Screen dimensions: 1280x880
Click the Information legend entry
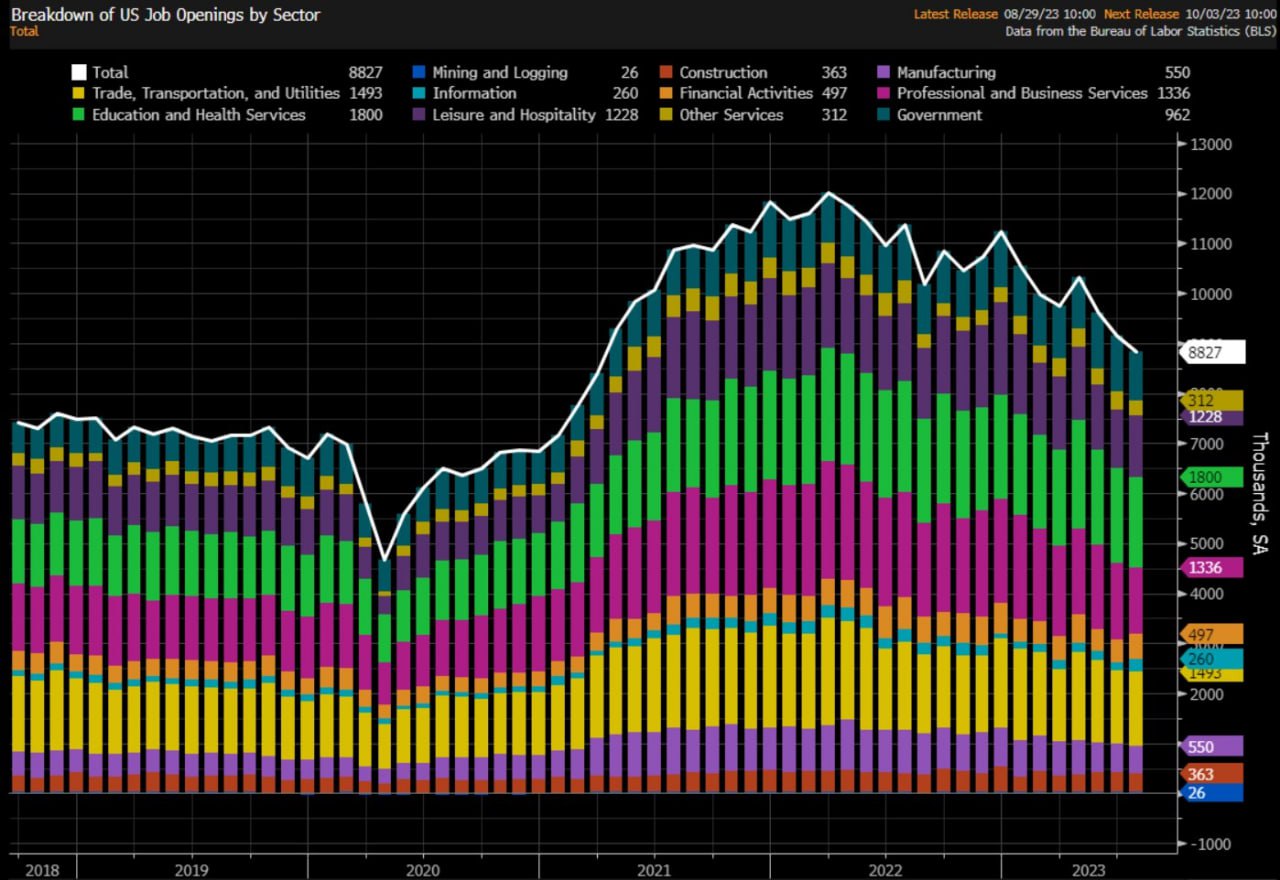click(474, 93)
